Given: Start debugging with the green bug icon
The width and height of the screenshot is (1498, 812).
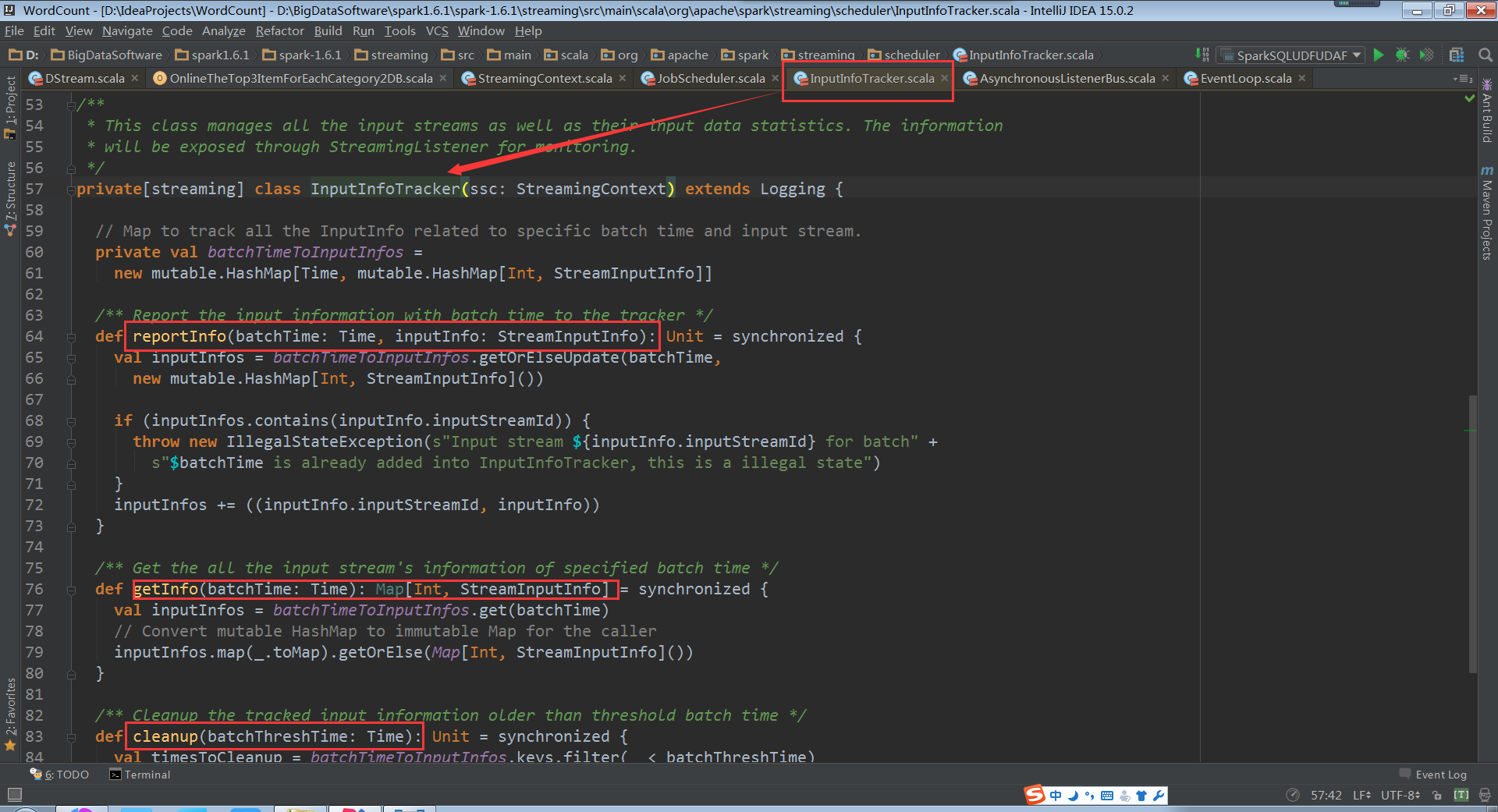Looking at the screenshot, I should click(x=1402, y=55).
